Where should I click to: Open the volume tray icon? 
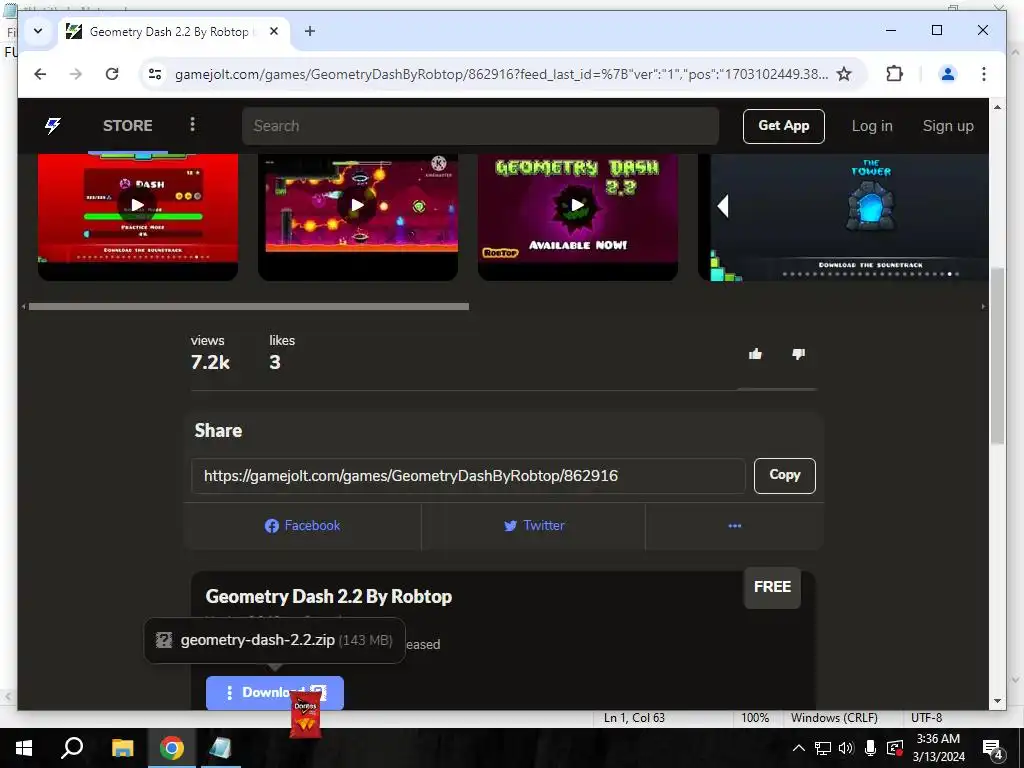point(846,748)
